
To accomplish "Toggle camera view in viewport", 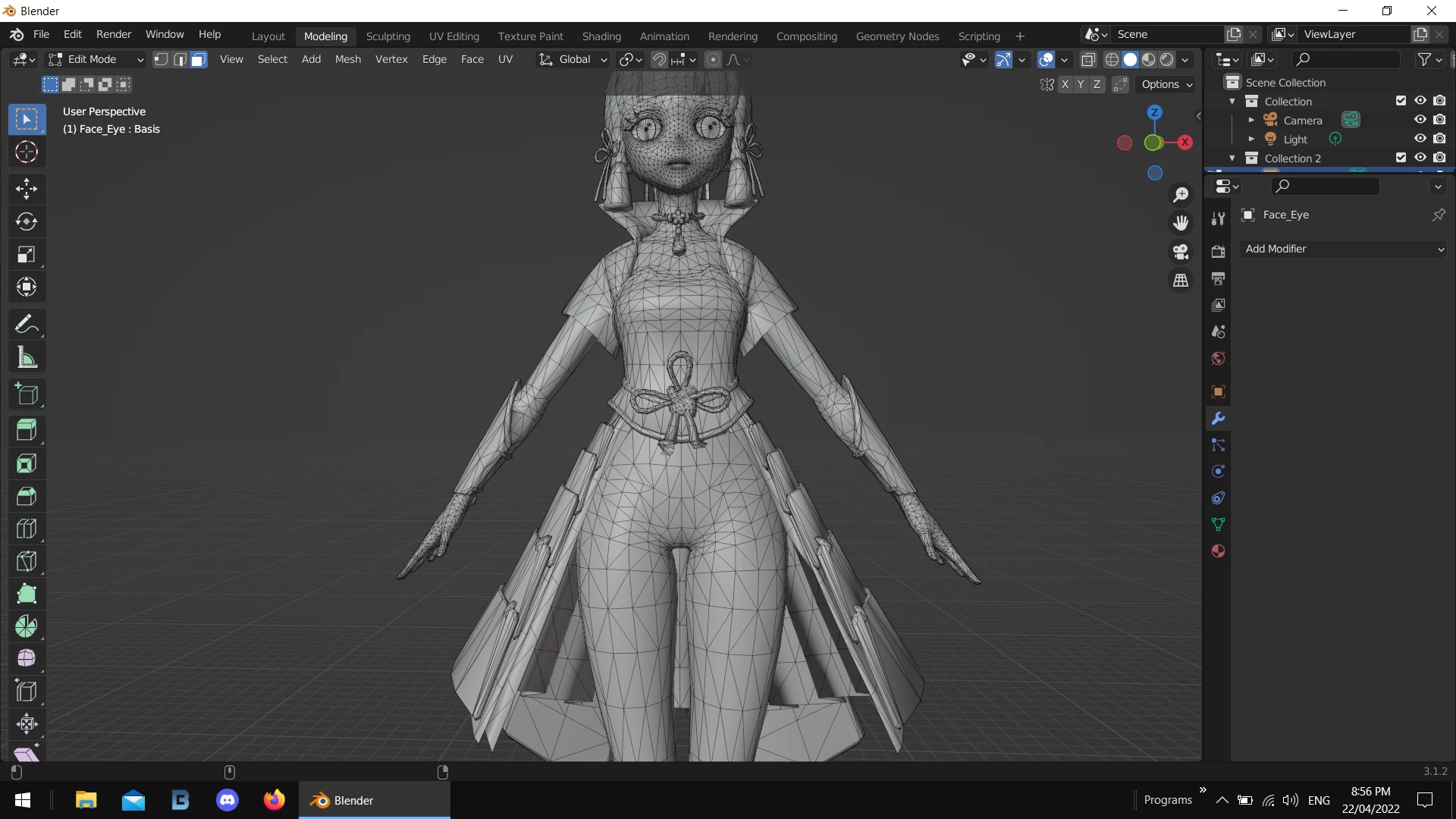I will pyautogui.click(x=1181, y=252).
